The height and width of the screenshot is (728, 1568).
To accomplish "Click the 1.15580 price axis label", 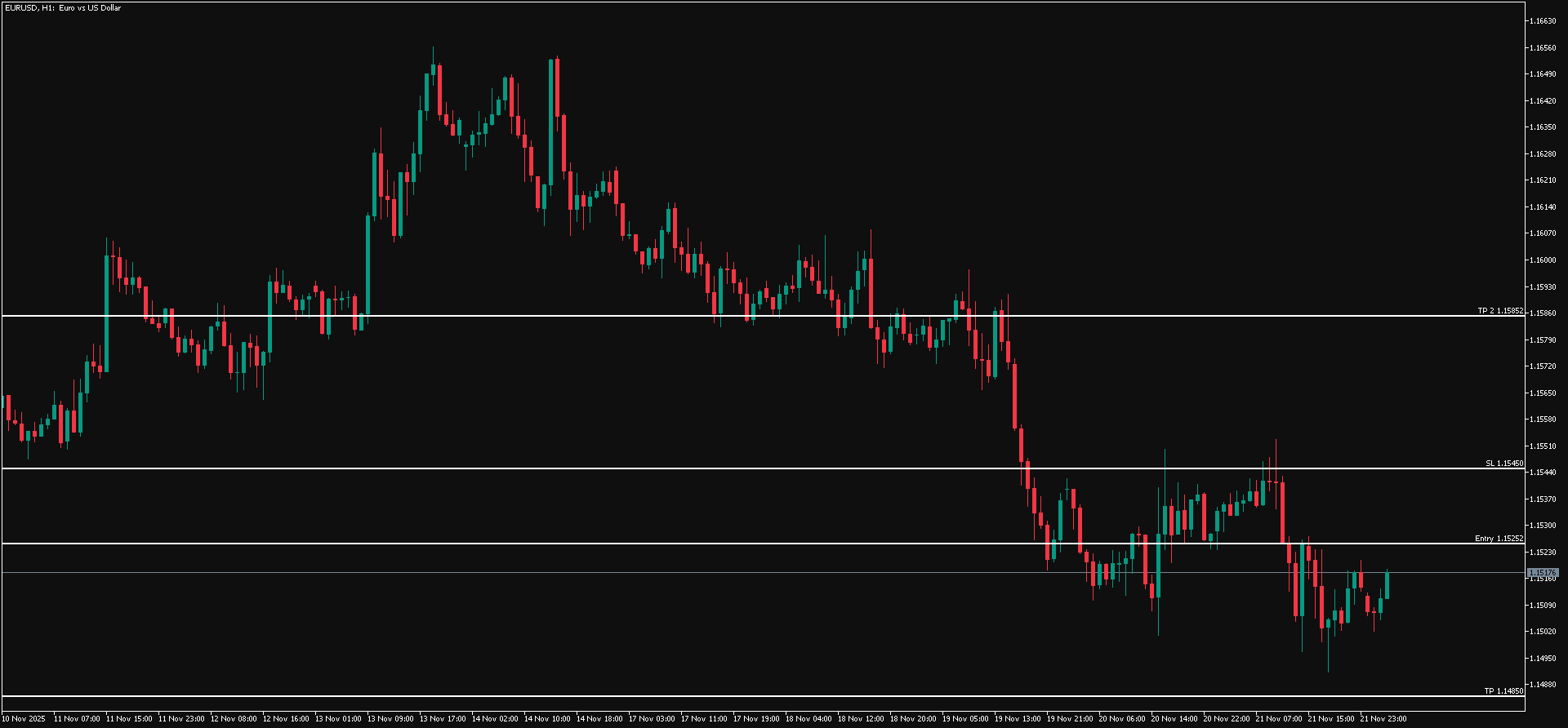I will point(1543,419).
